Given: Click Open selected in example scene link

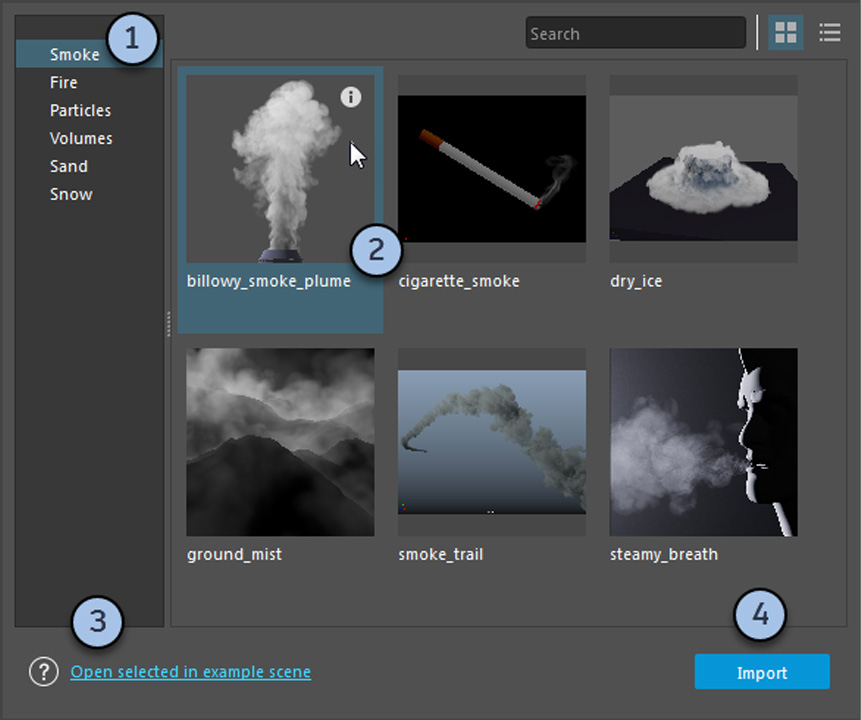Looking at the screenshot, I should pyautogui.click(x=190, y=672).
